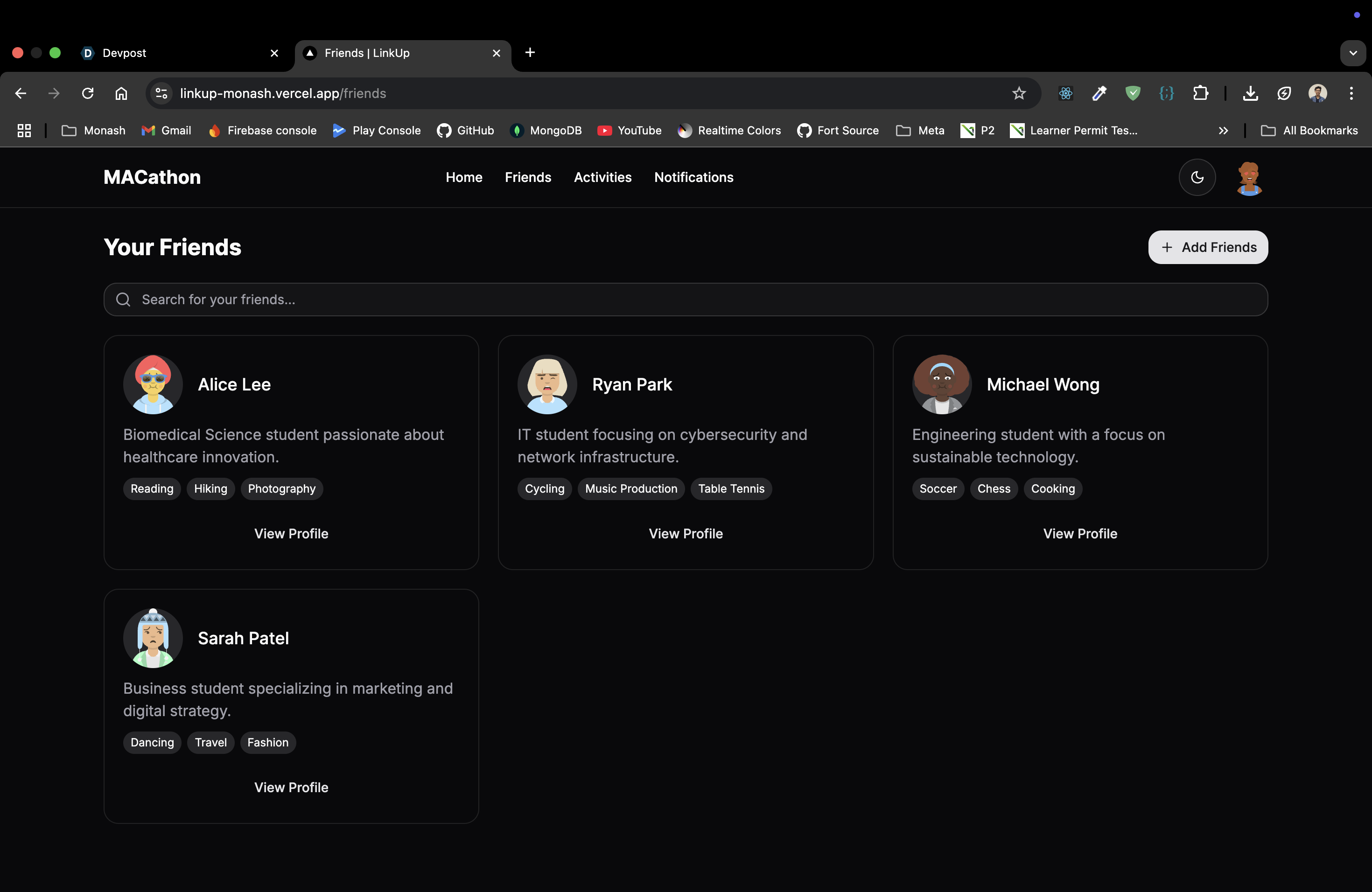This screenshot has width=1372, height=892.
Task: Open browser Downloads icon
Action: click(1250, 93)
